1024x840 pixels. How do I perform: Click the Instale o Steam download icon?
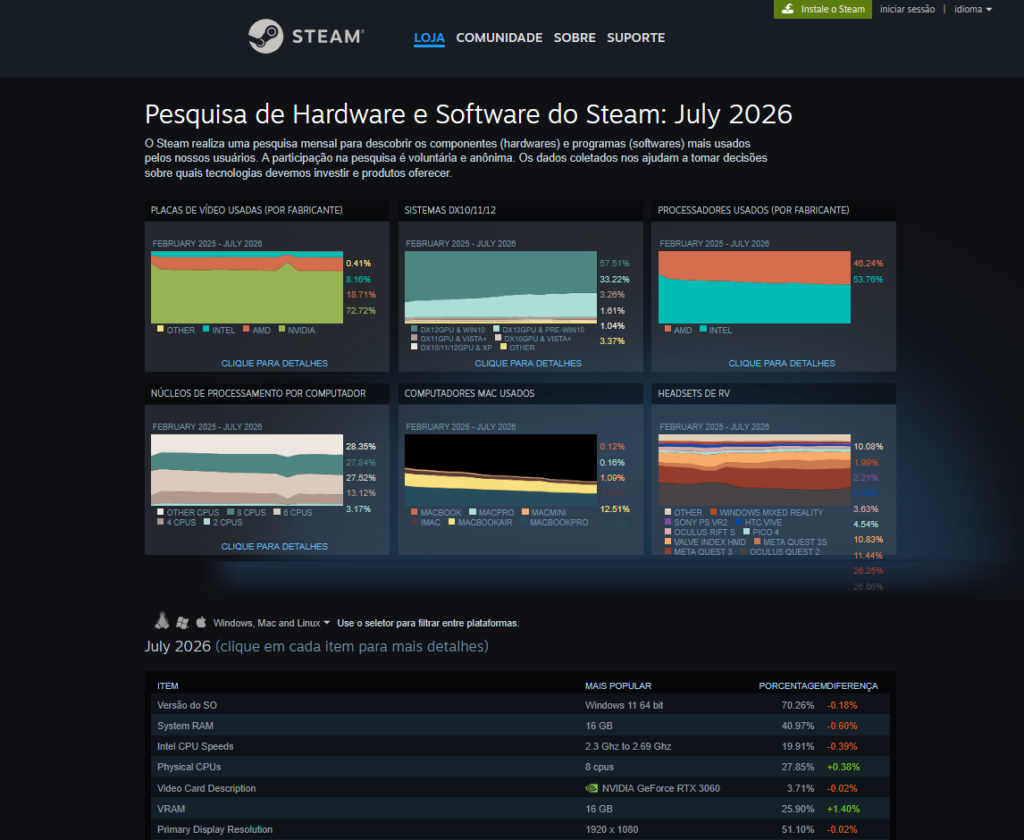[x=788, y=8]
